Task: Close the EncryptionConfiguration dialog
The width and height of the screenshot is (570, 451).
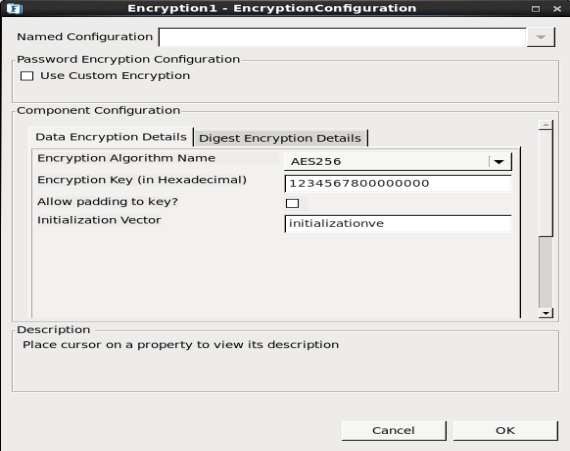Action: (x=557, y=9)
